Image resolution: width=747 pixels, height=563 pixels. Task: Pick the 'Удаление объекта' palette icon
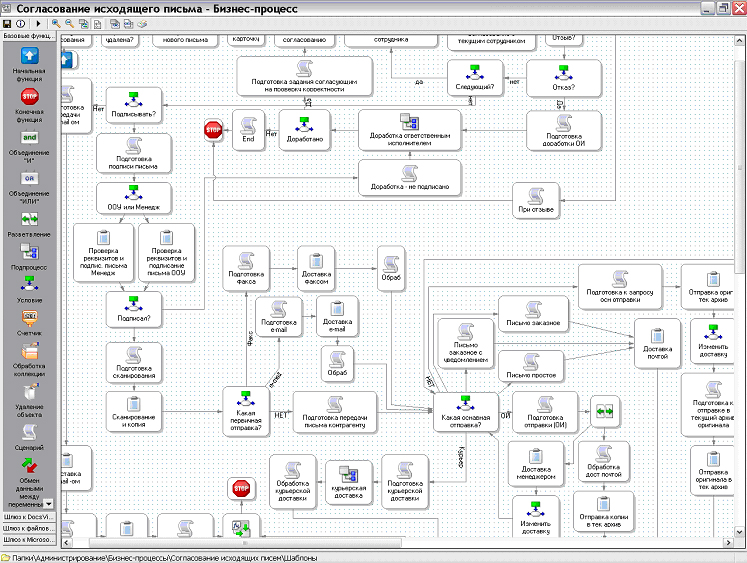click(x=30, y=393)
